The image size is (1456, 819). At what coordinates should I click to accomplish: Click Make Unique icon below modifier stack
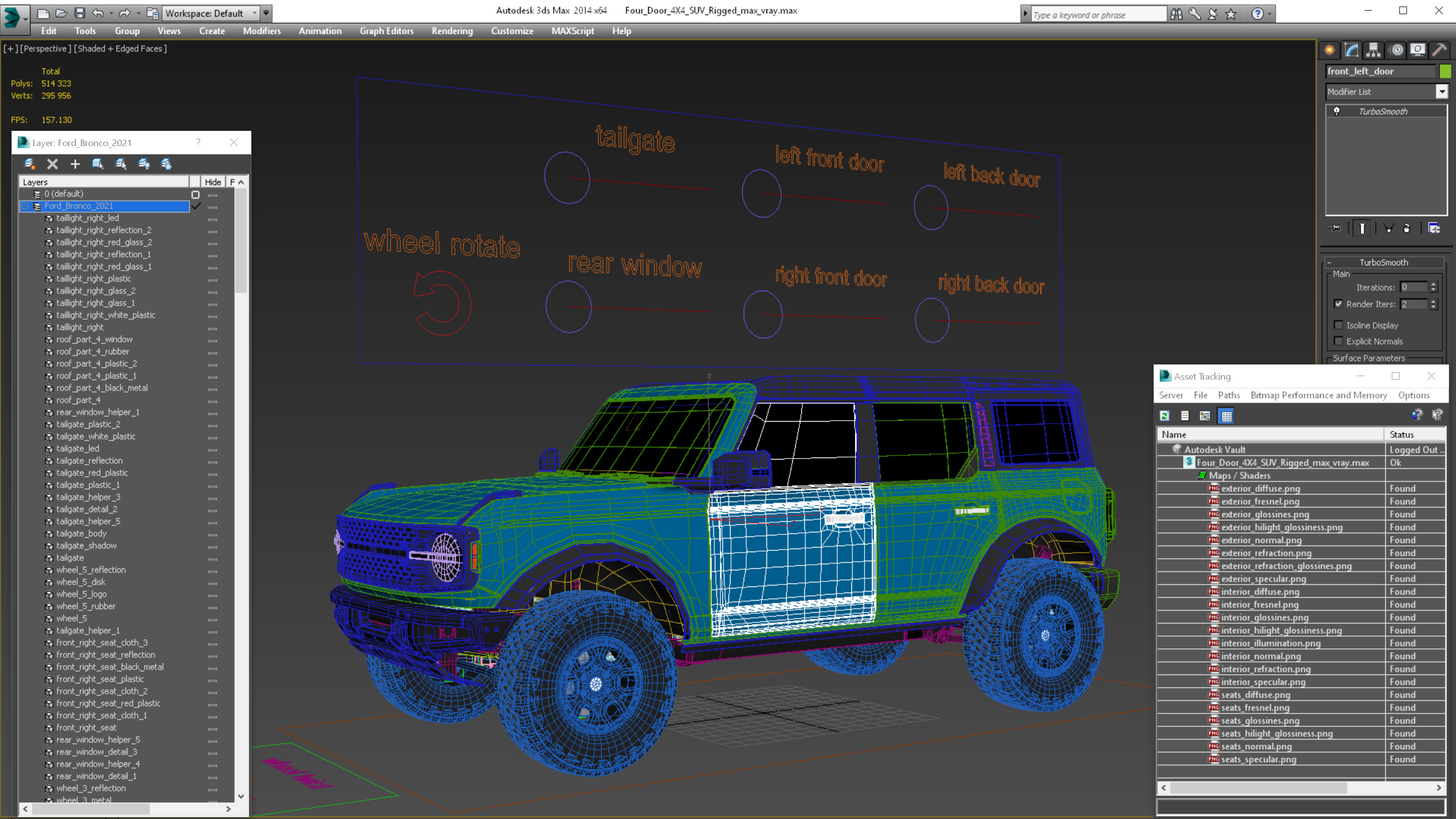click(x=1388, y=229)
